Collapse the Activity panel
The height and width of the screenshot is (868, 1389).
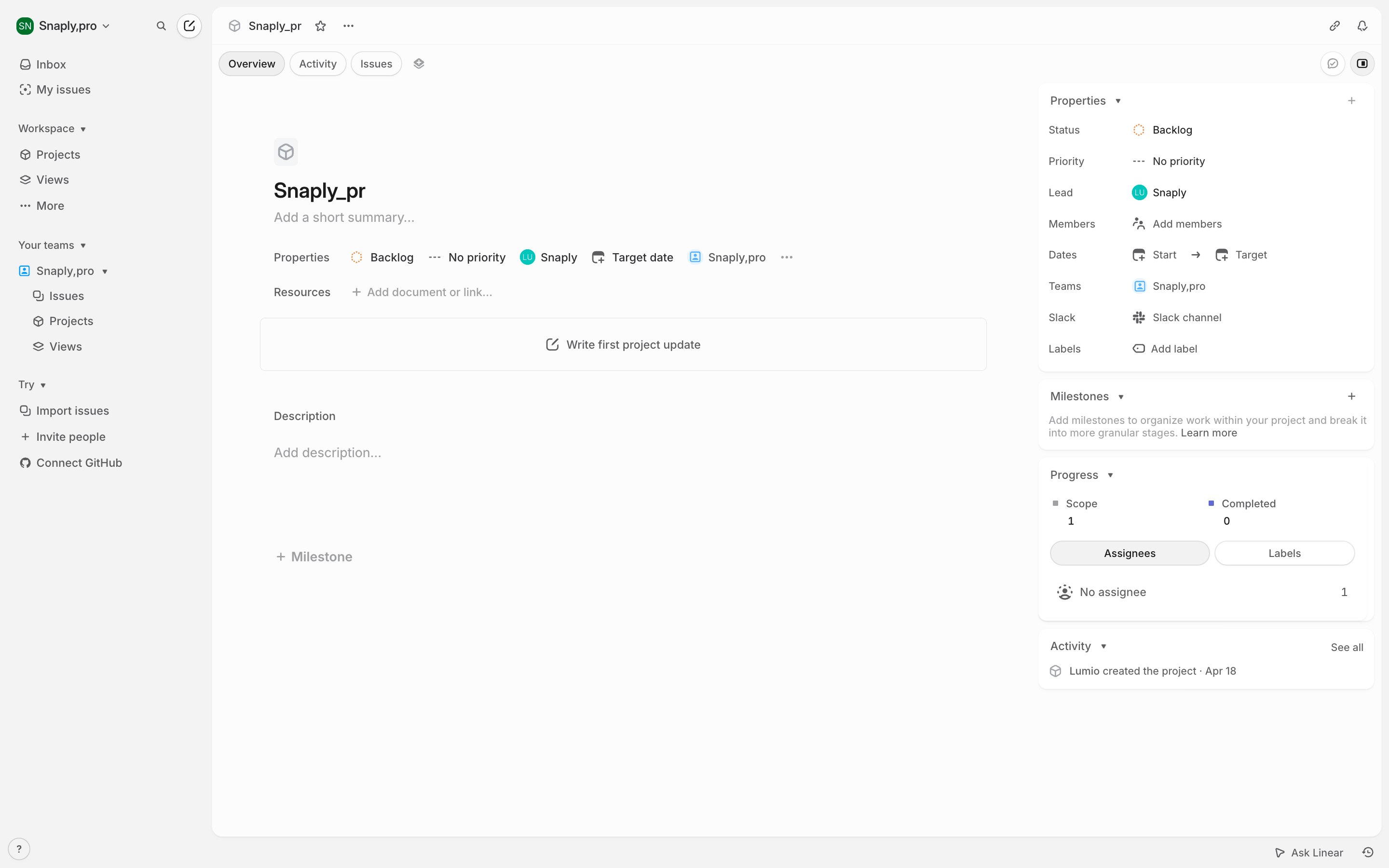(1104, 646)
